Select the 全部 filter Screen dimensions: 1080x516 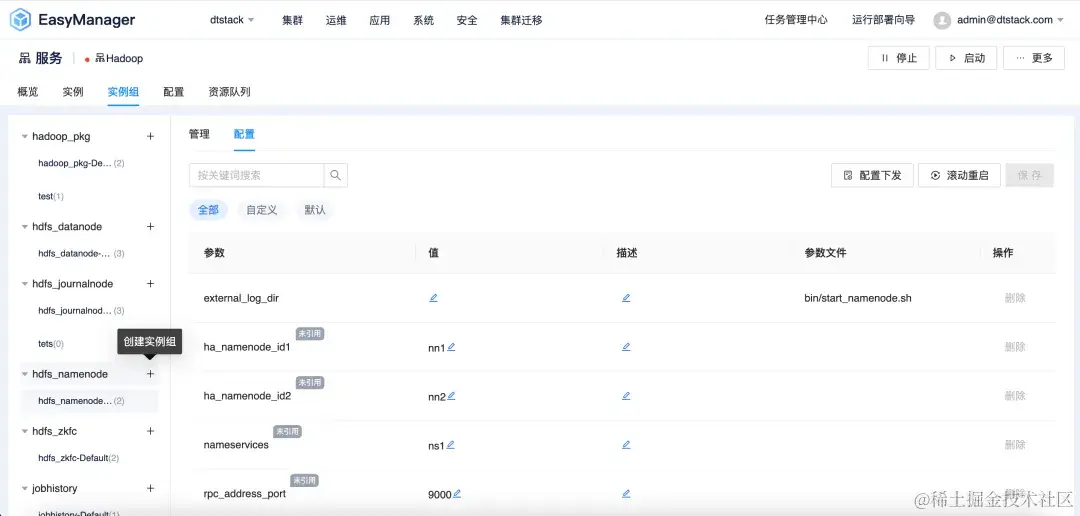coord(209,210)
